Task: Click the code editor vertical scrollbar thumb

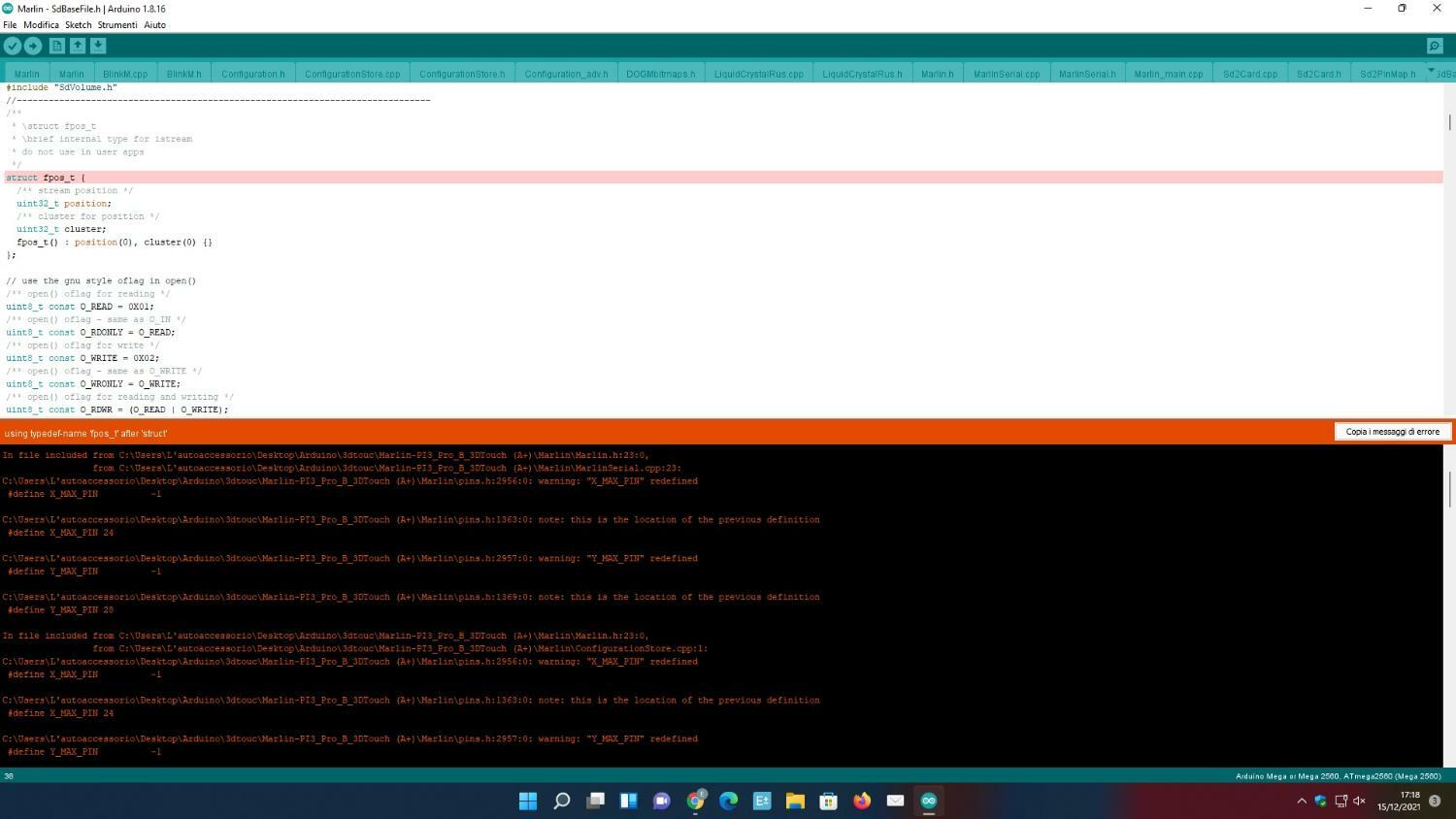Action: 1450,121
